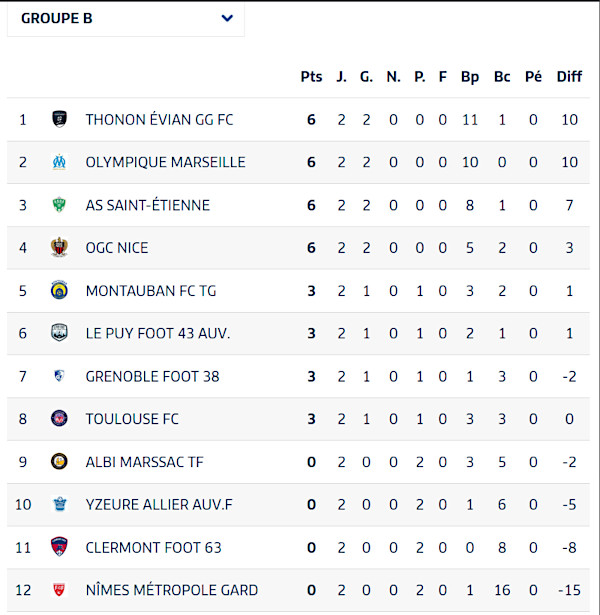Click the Olympique Marseille logo
Image resolution: width=600 pixels, height=615 pixels.
59,162
